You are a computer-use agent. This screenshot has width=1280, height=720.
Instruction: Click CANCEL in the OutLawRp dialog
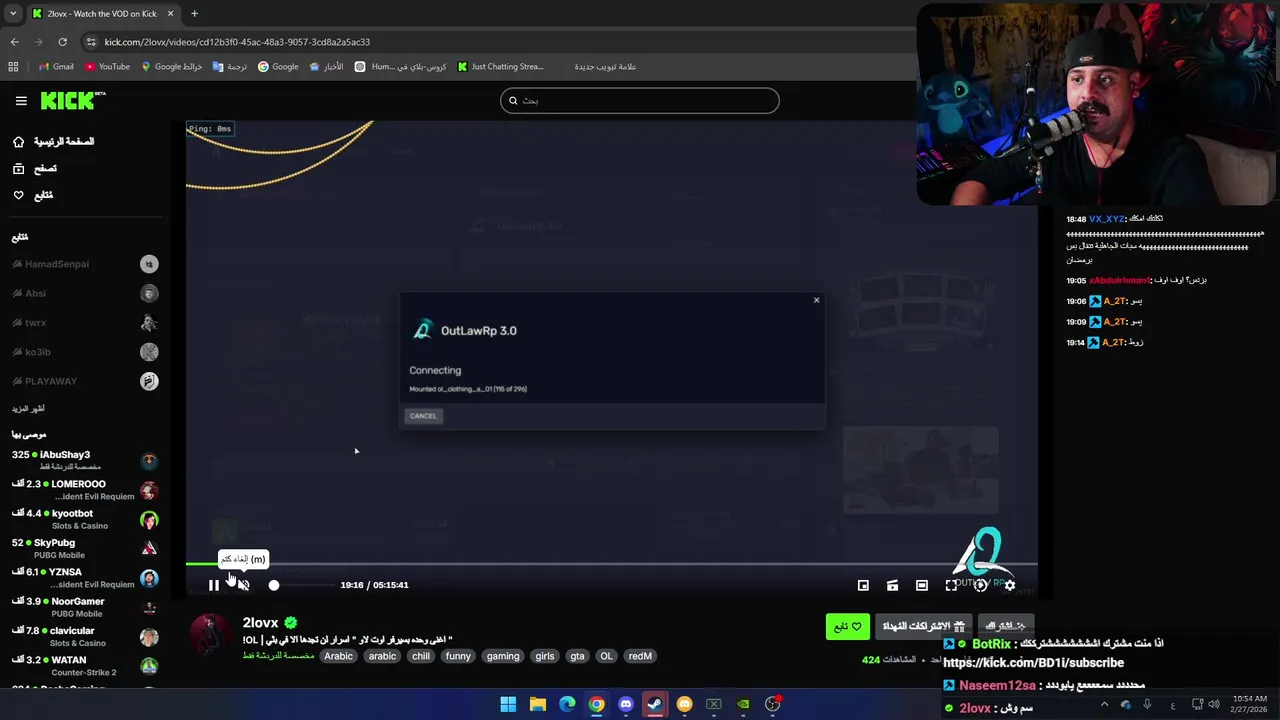tap(423, 416)
